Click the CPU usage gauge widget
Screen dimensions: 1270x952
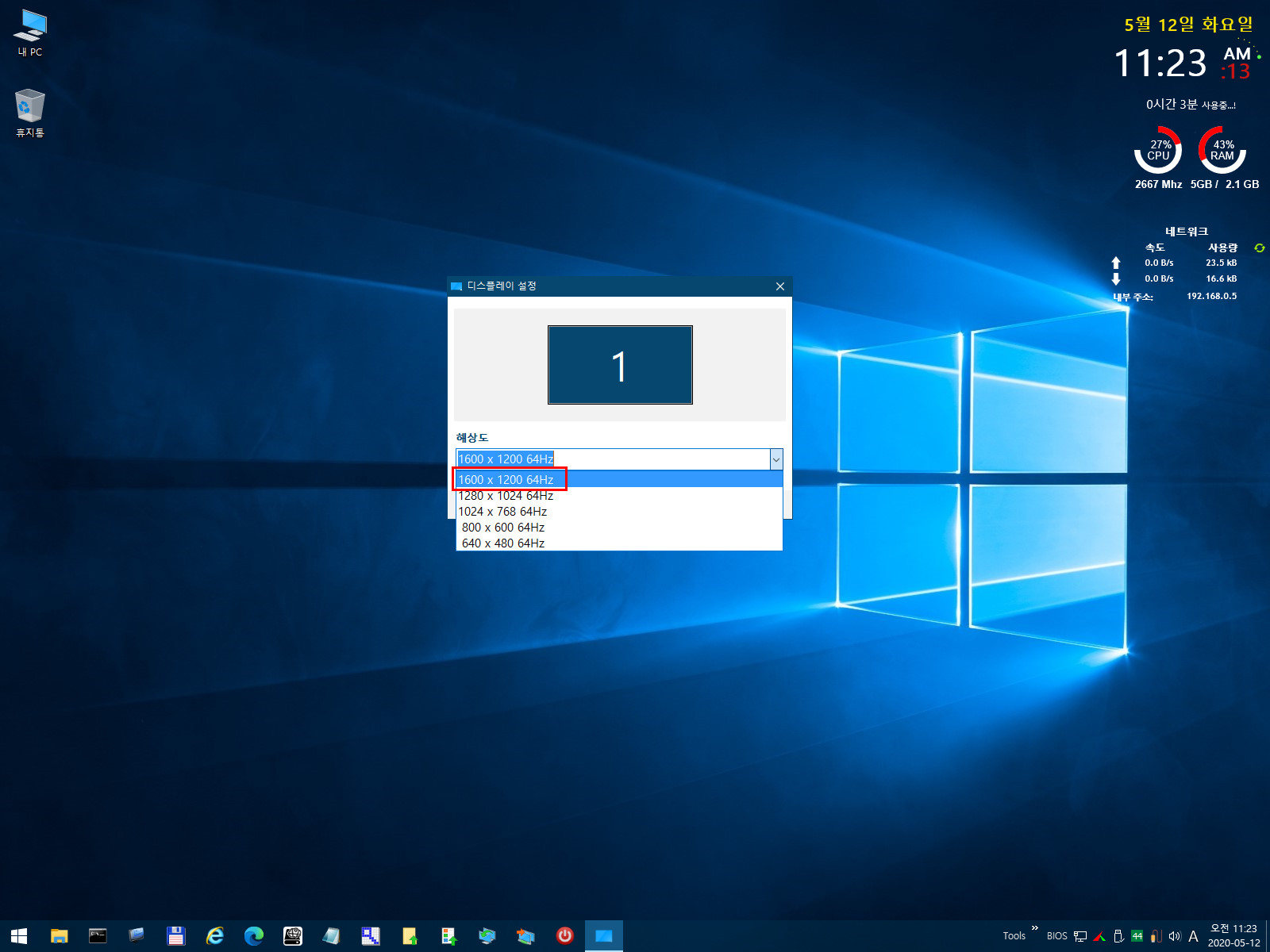coord(1158,150)
